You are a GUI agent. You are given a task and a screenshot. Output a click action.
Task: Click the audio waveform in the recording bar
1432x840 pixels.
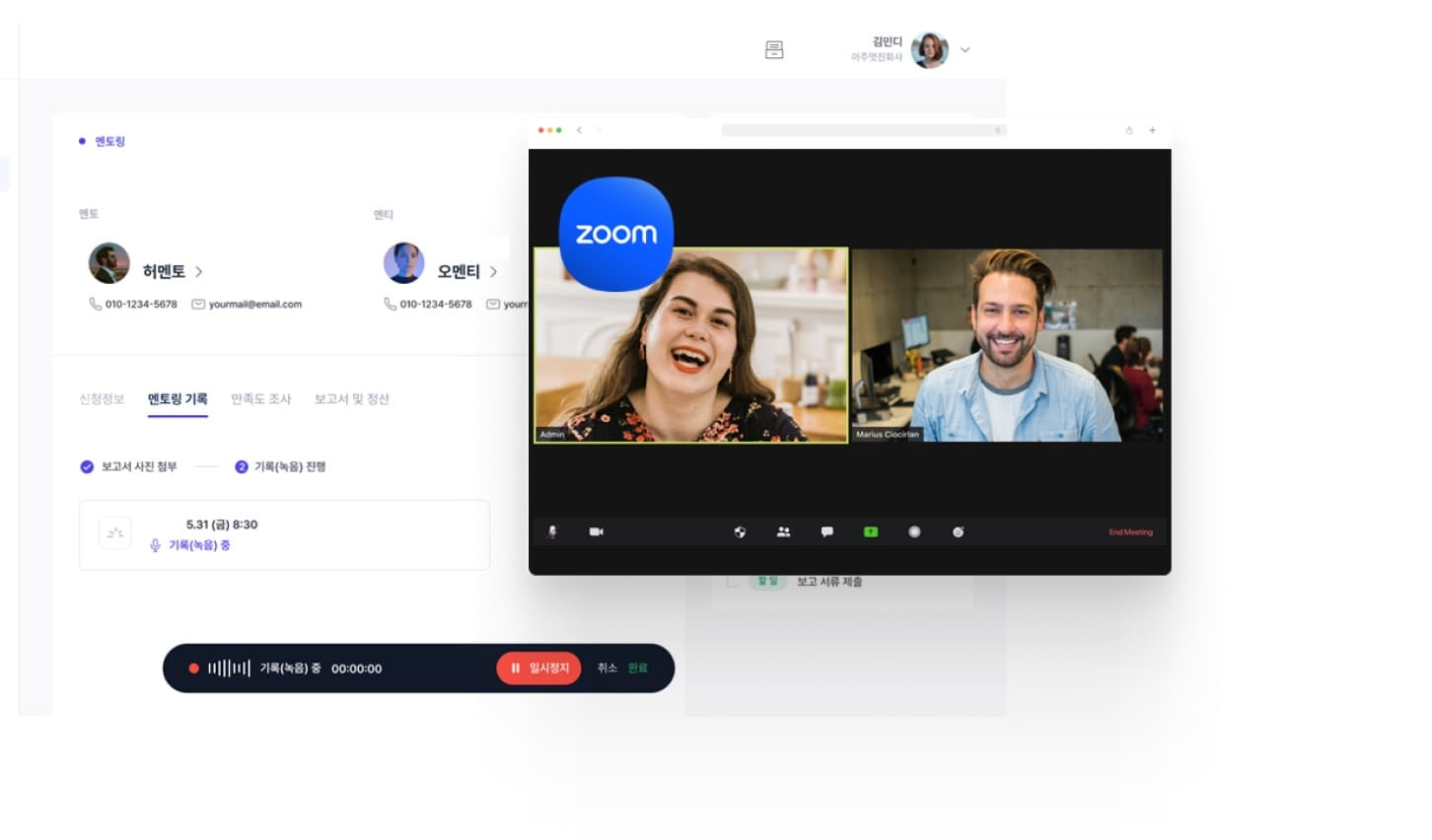click(229, 668)
